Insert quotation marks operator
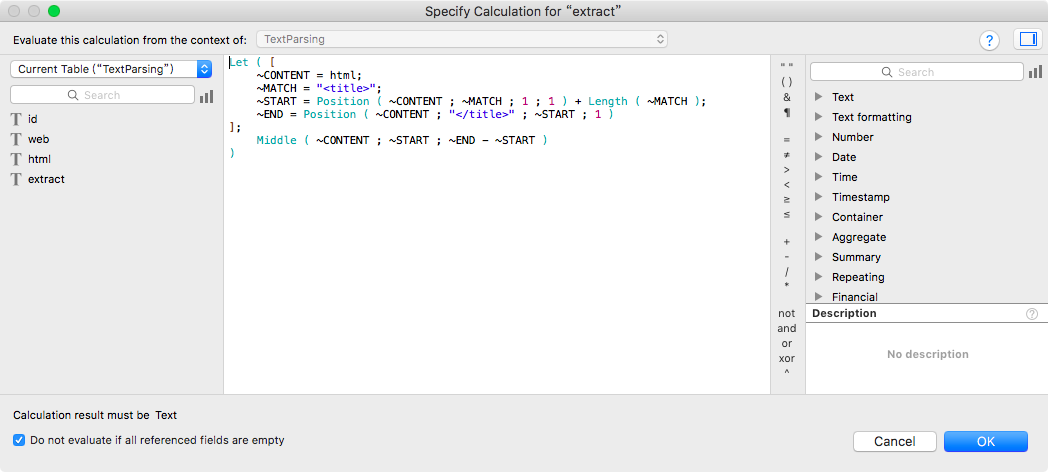 (x=787, y=66)
